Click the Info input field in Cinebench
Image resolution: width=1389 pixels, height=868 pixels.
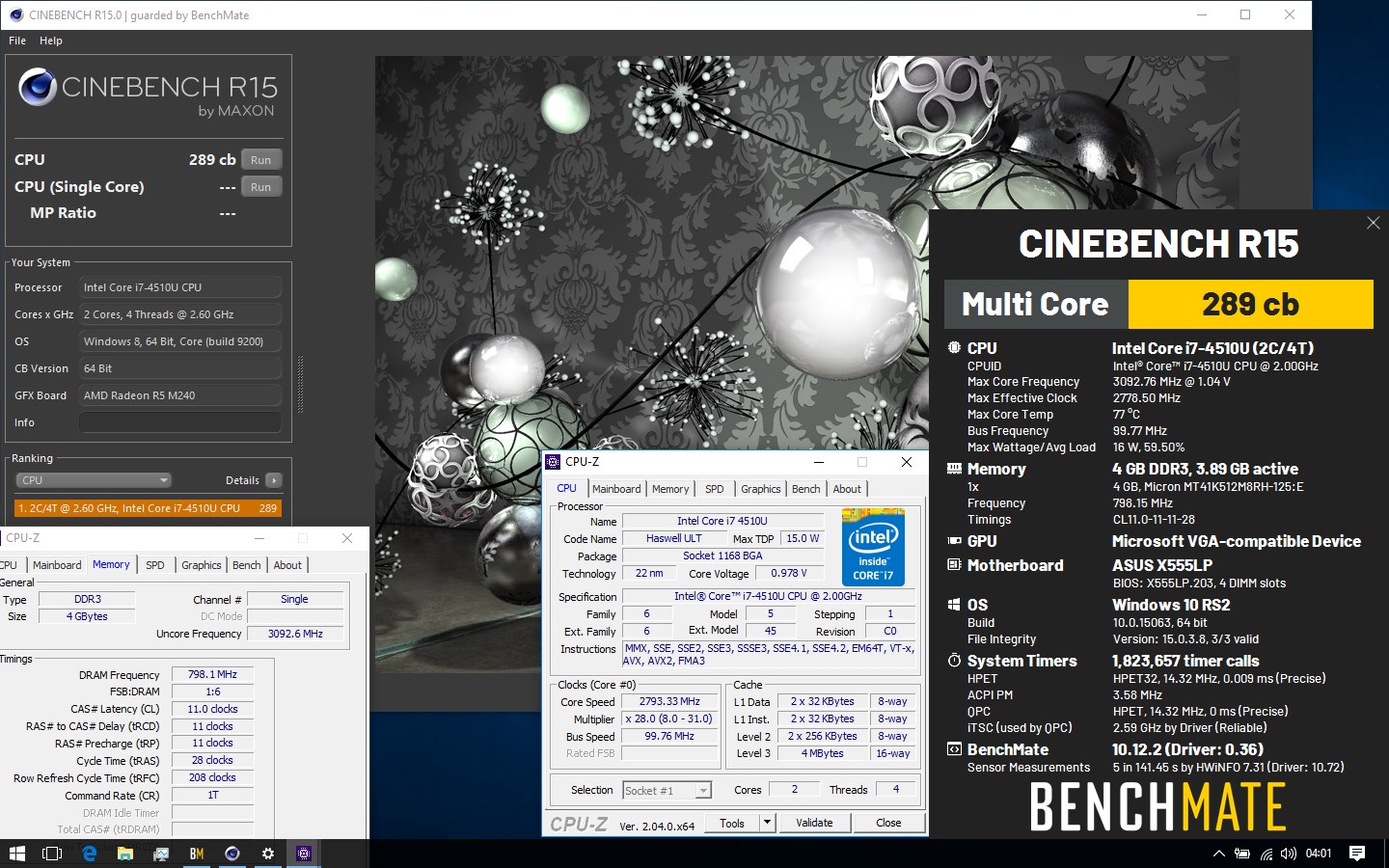(180, 422)
